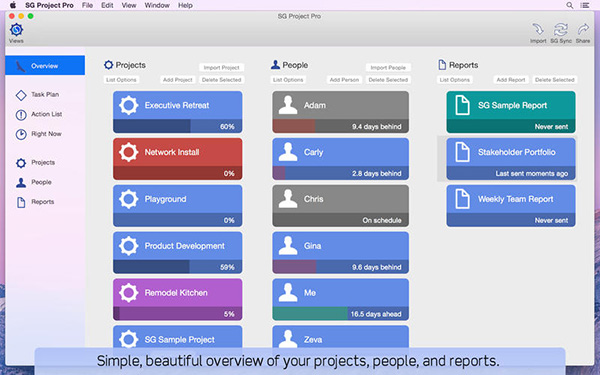Click the Add Project button
The height and width of the screenshot is (375, 600).
[178, 80]
